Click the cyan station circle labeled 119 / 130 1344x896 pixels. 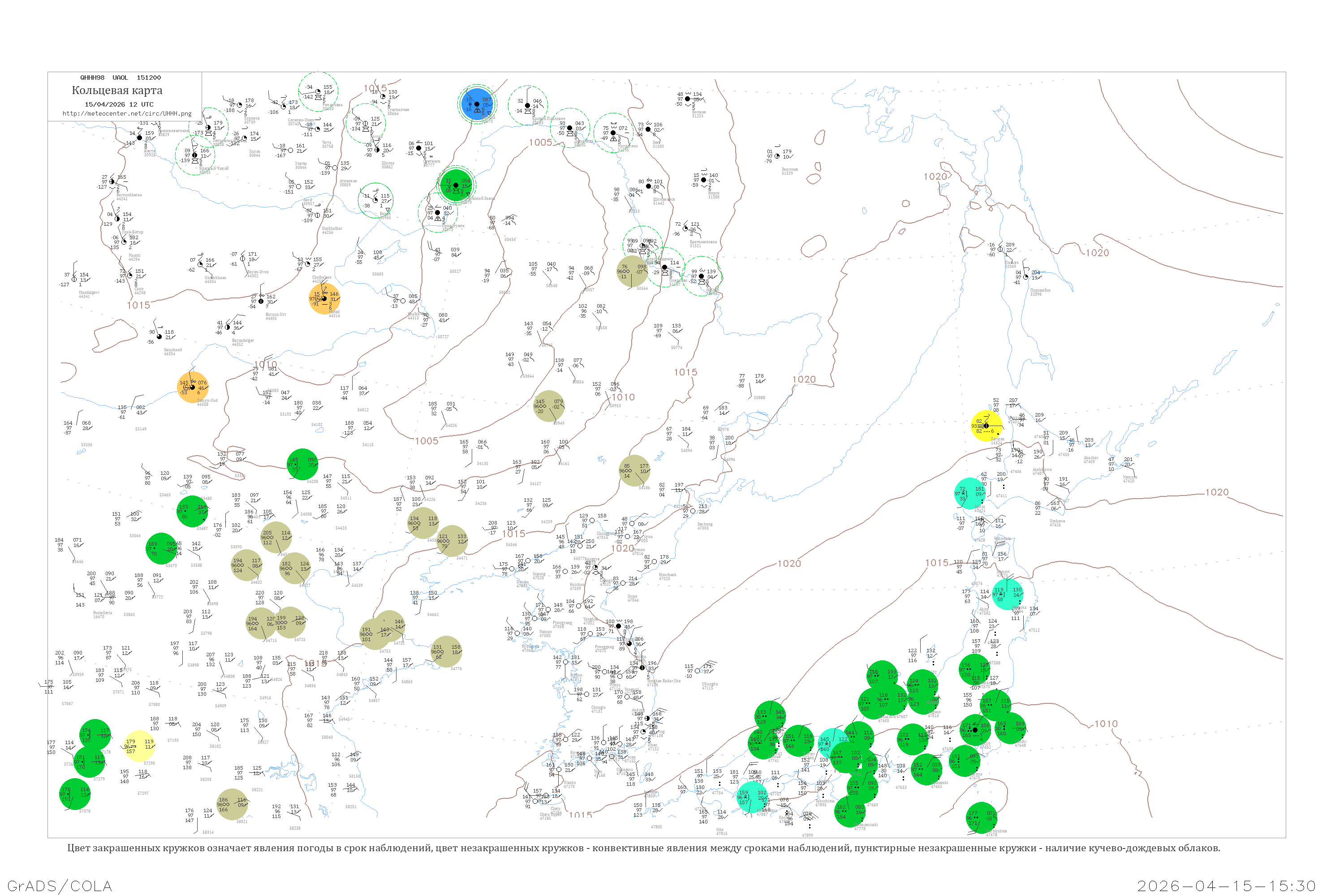click(x=1008, y=594)
